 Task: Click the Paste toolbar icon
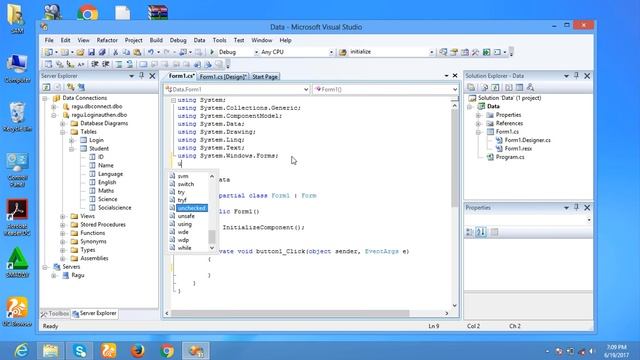(137, 52)
